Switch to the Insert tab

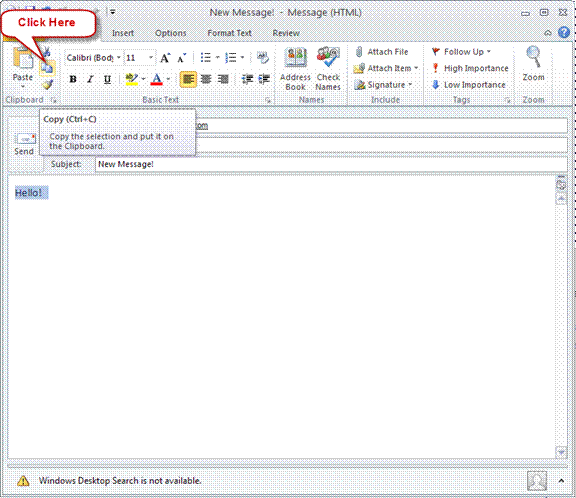[123, 33]
